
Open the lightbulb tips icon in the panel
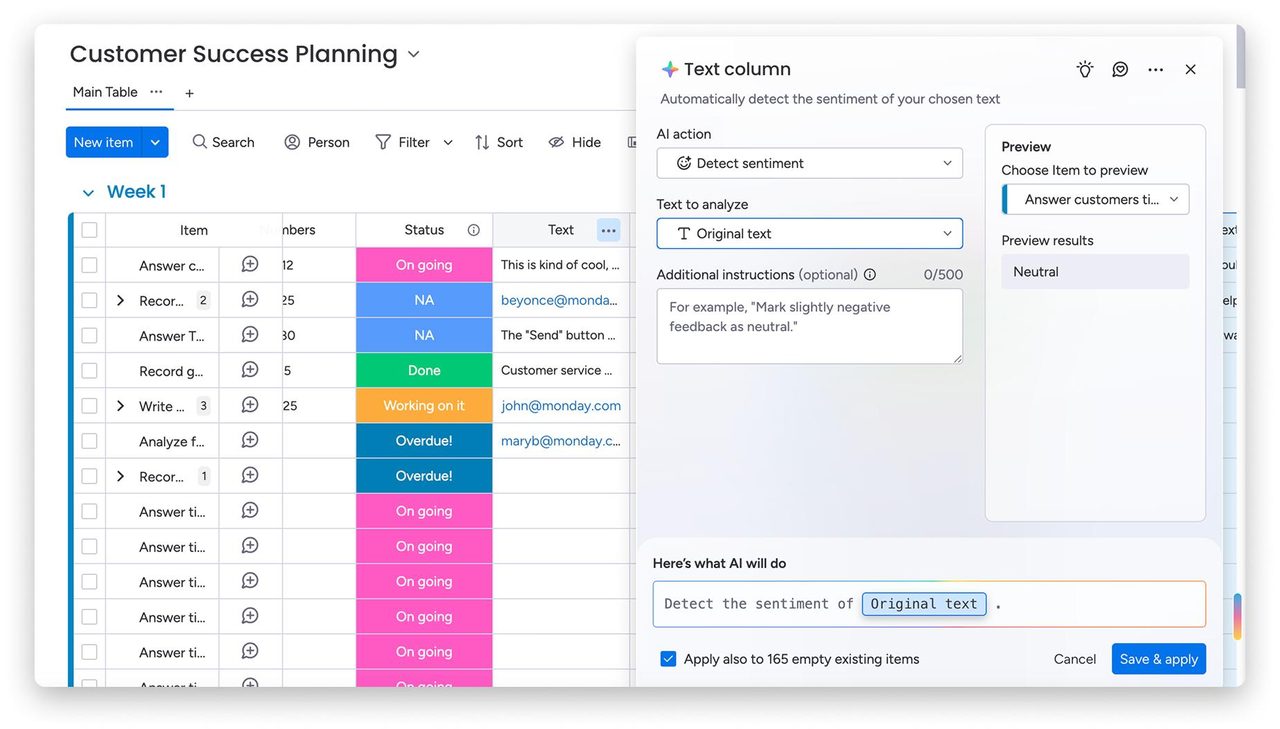click(x=1085, y=69)
